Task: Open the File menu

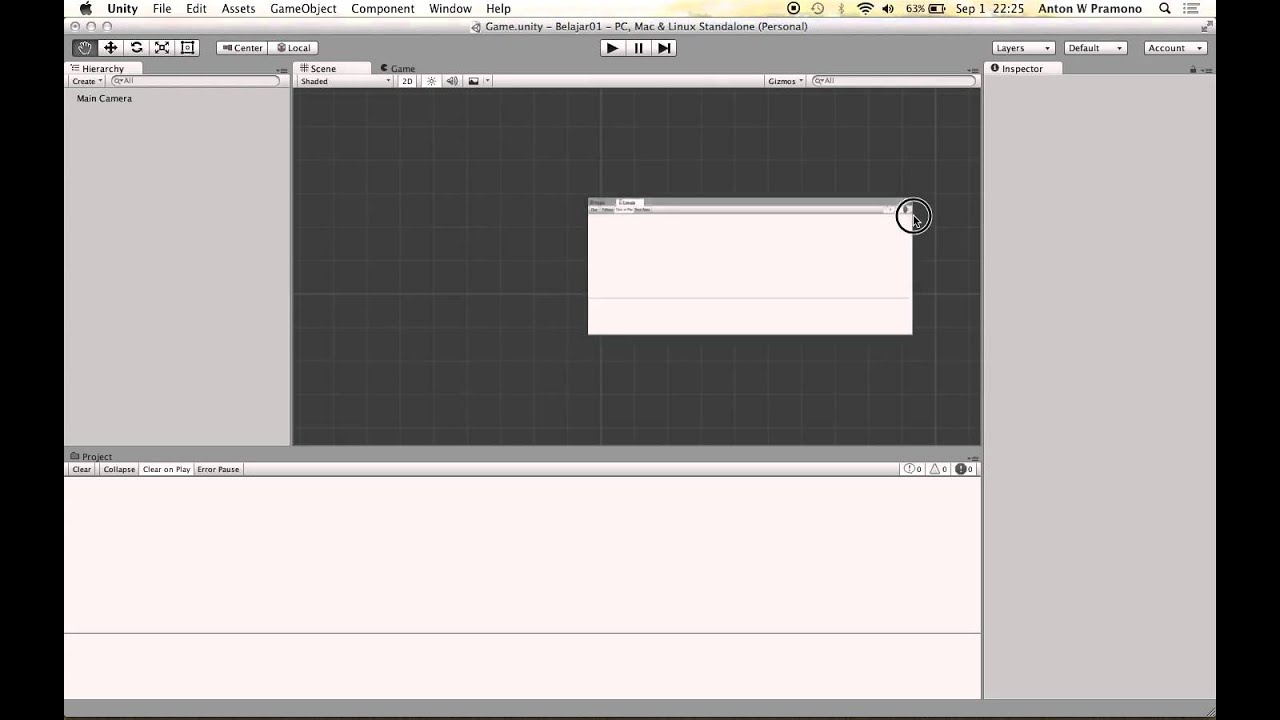Action: coord(162,9)
